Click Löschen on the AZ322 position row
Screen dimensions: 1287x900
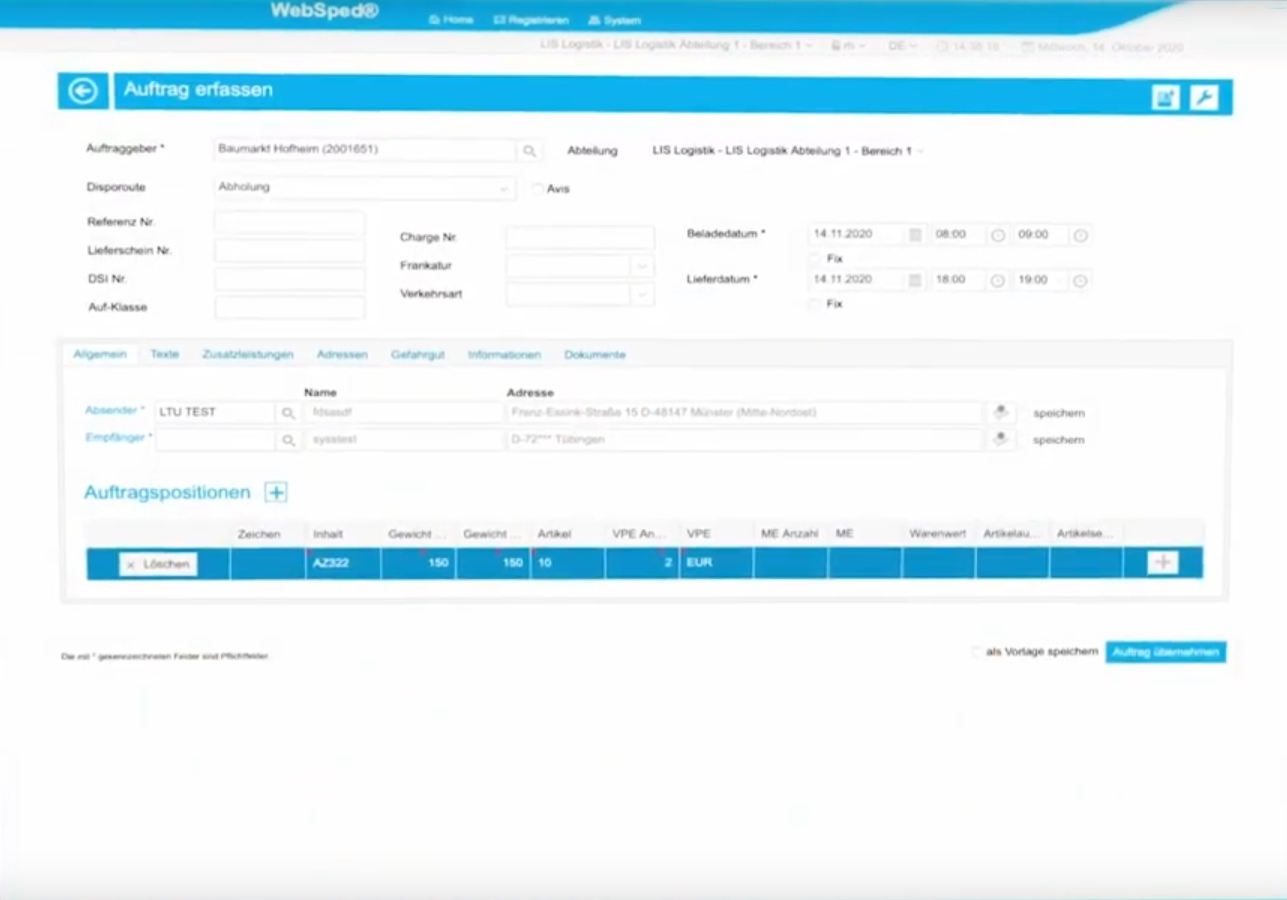click(158, 564)
